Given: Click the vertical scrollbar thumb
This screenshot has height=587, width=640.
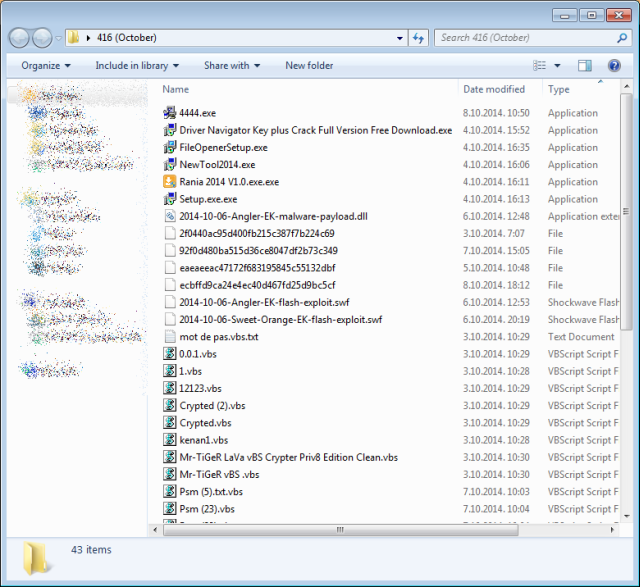Looking at the screenshot, I should 626,211.
